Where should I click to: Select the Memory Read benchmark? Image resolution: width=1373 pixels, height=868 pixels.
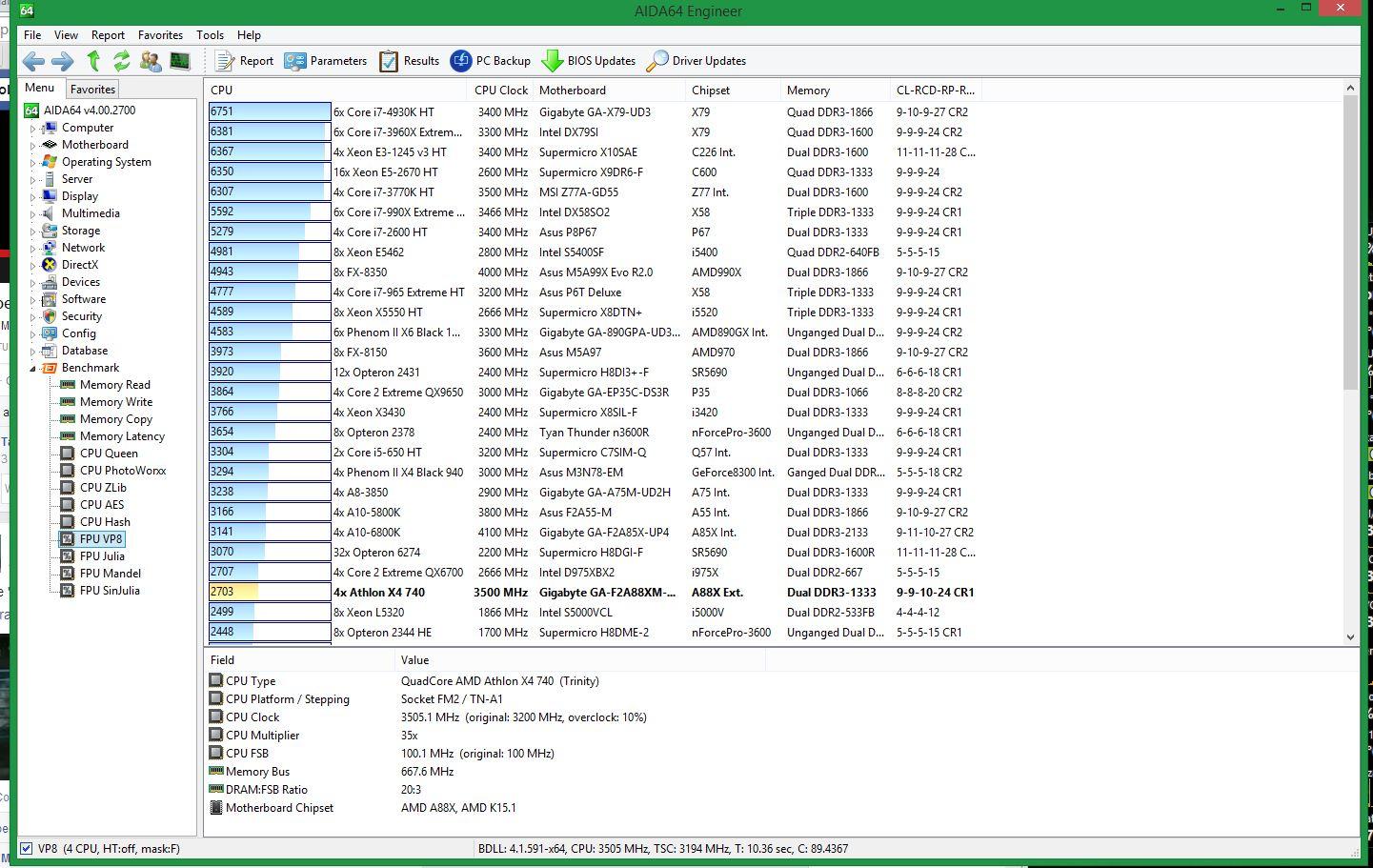click(114, 385)
